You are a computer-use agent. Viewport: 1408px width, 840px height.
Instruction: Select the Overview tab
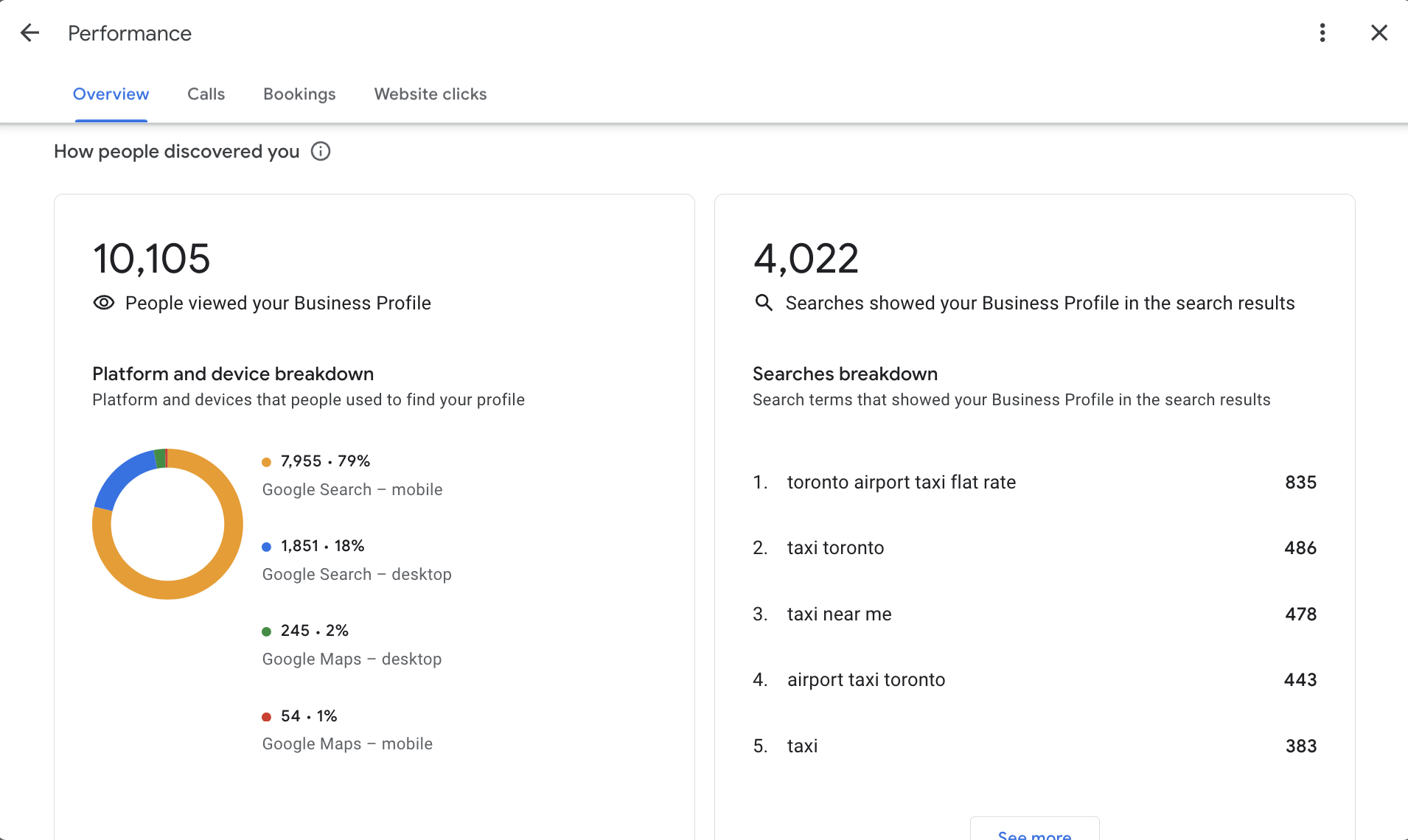point(111,94)
